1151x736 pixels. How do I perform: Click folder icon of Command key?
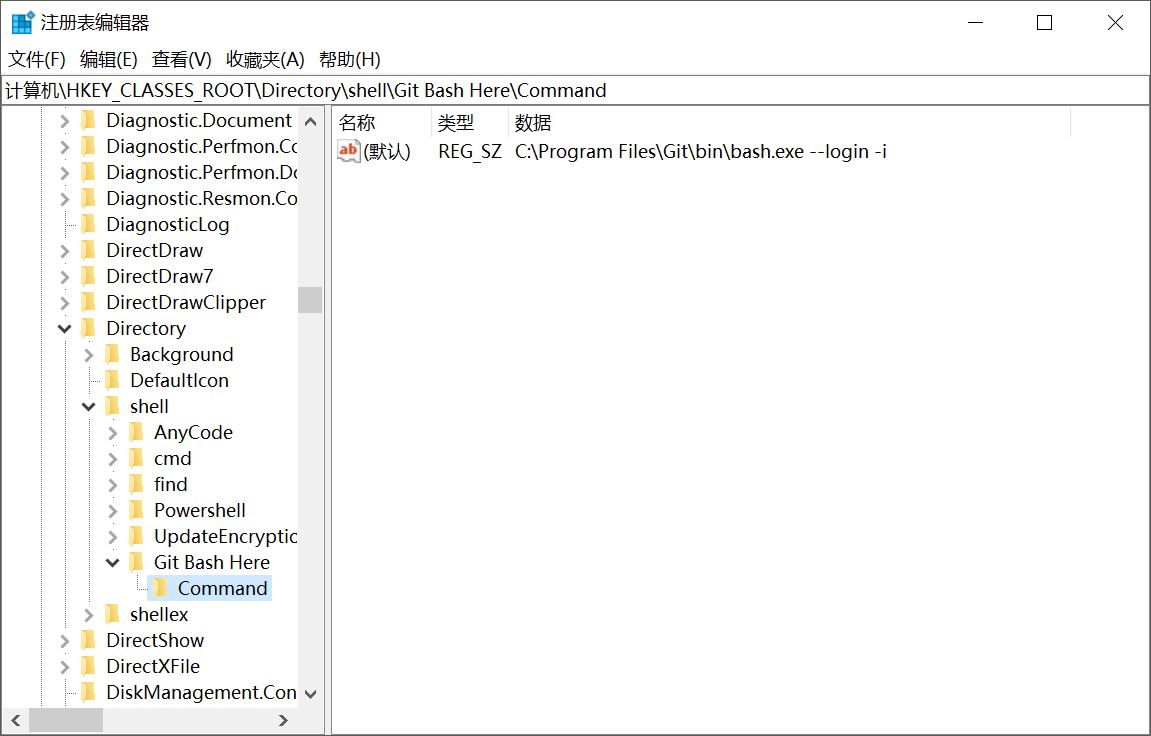[160, 589]
